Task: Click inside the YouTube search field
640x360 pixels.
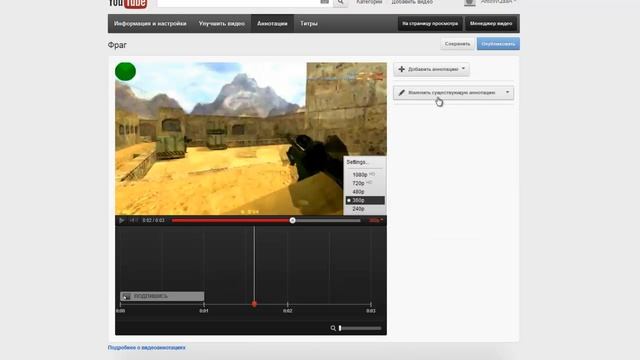Action: (x=239, y=2)
